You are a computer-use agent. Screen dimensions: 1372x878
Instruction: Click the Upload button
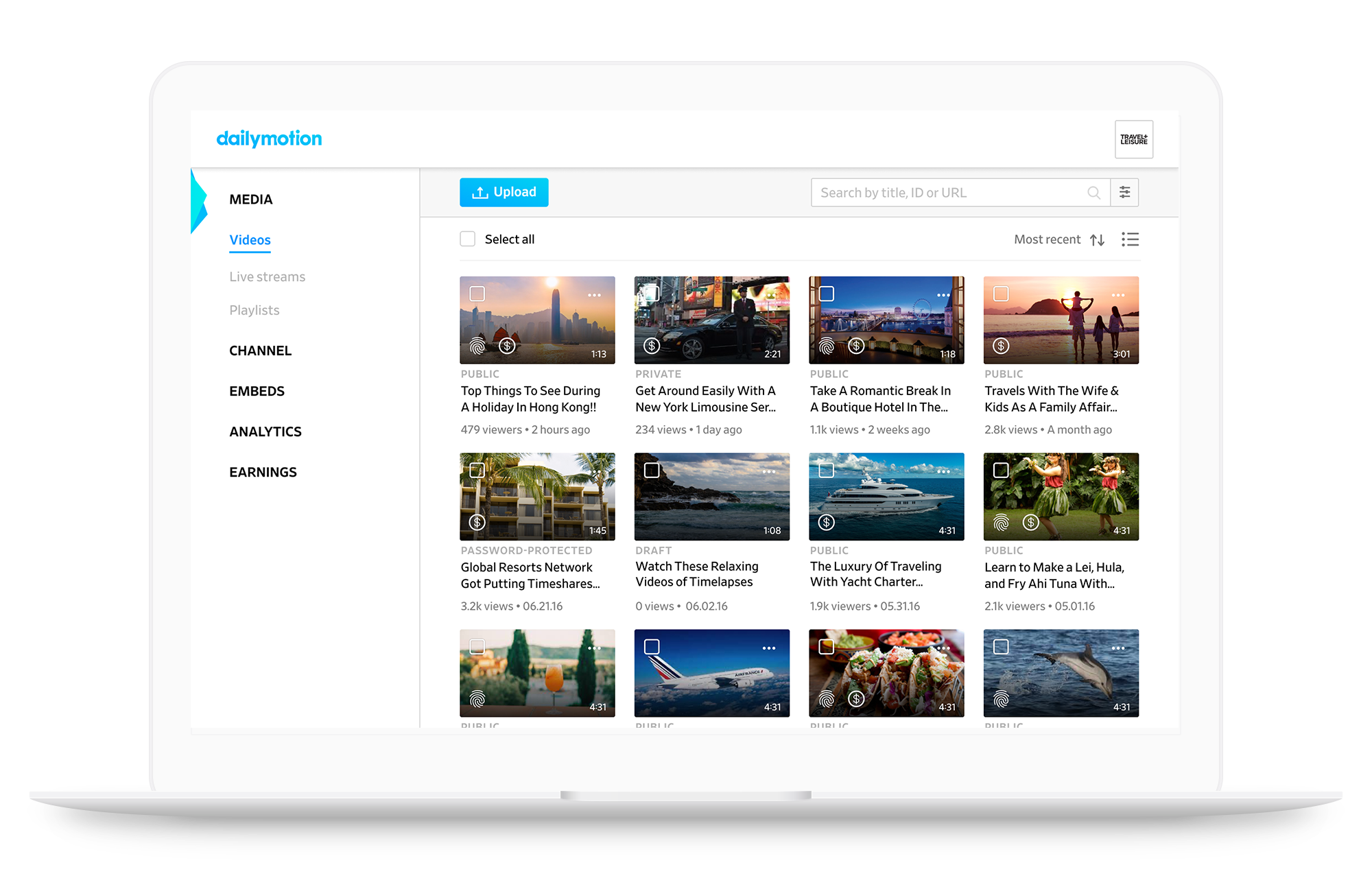504,192
